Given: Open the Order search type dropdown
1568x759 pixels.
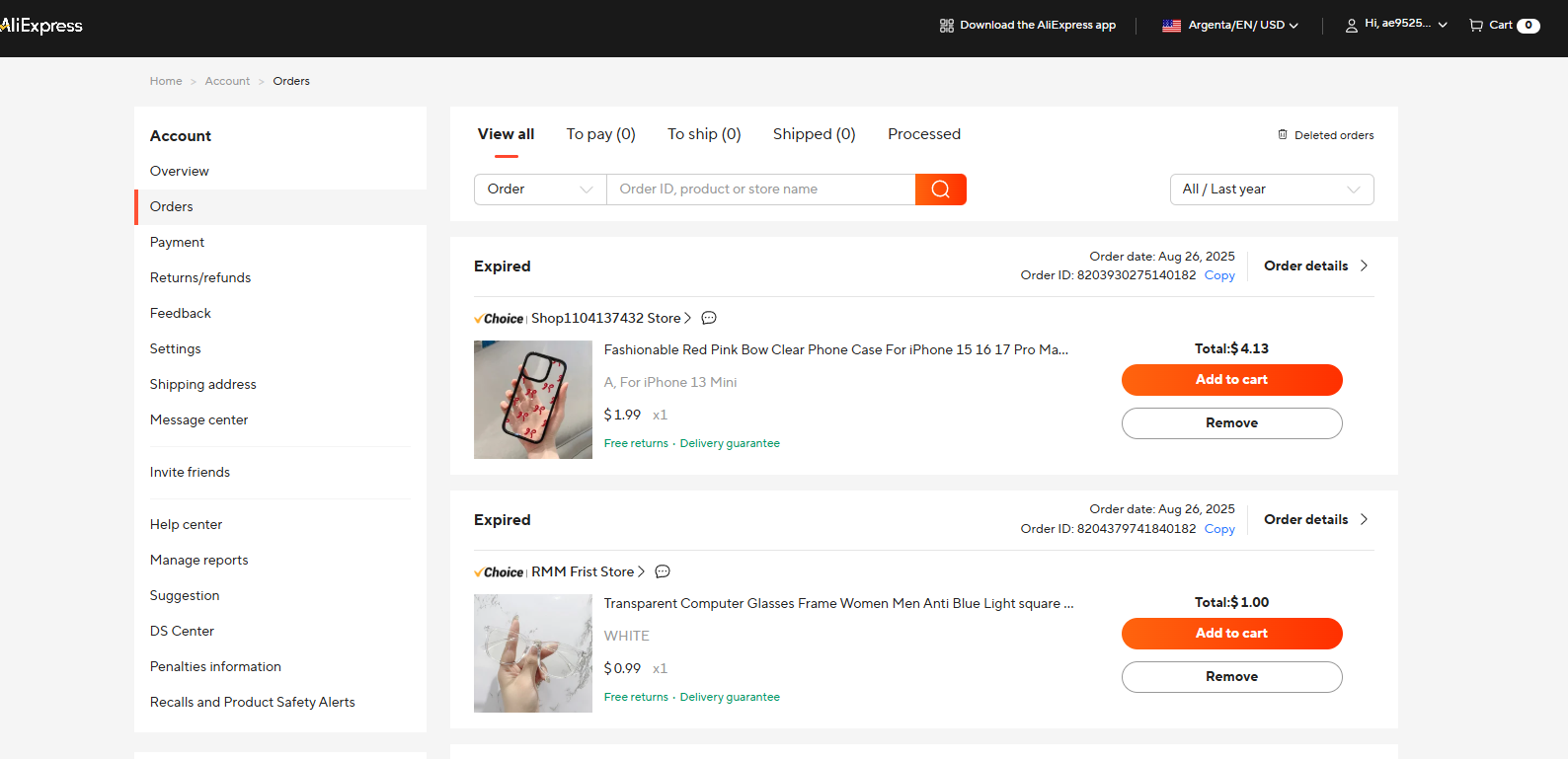Looking at the screenshot, I should point(540,190).
